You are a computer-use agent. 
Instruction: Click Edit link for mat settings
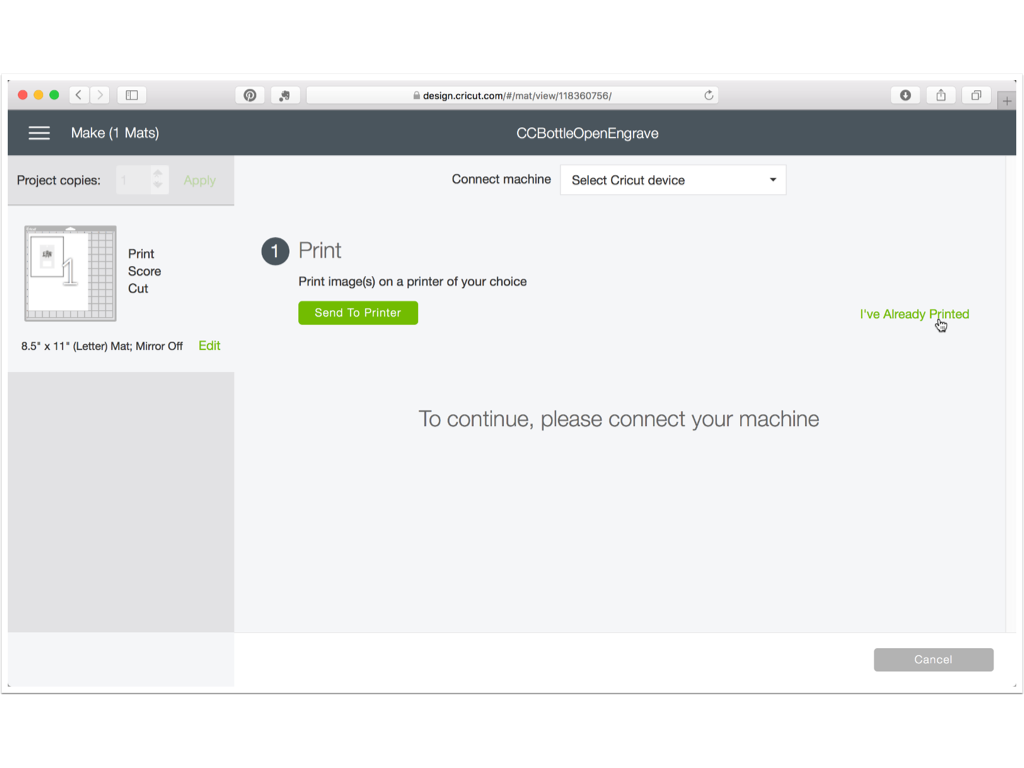[209, 345]
